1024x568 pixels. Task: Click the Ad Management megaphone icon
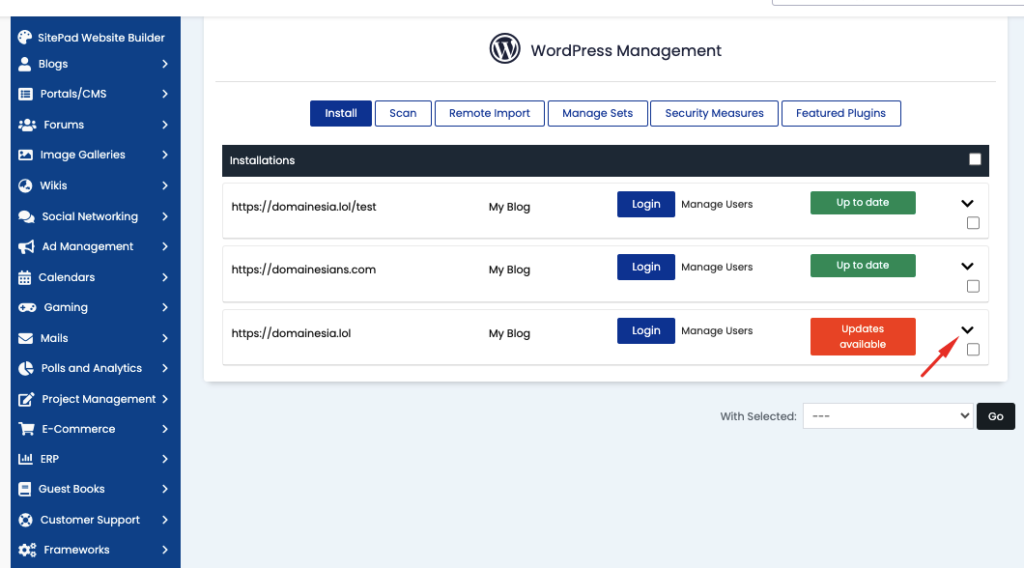coord(26,247)
